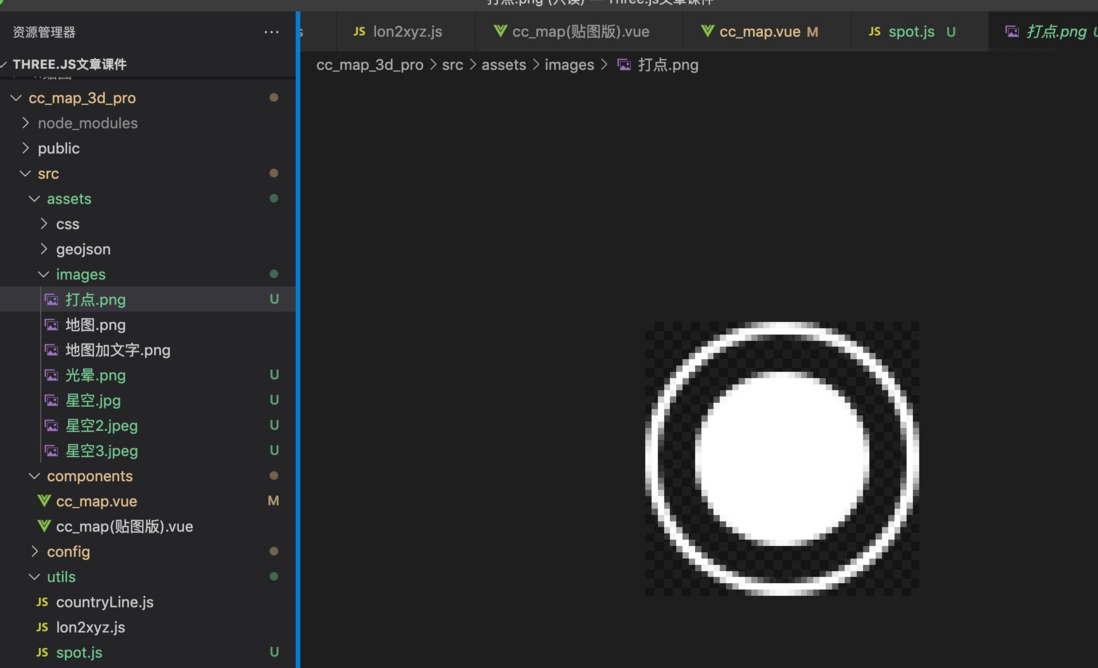Switch to the cc_map(贴图版).vue editor tab

coord(579,32)
